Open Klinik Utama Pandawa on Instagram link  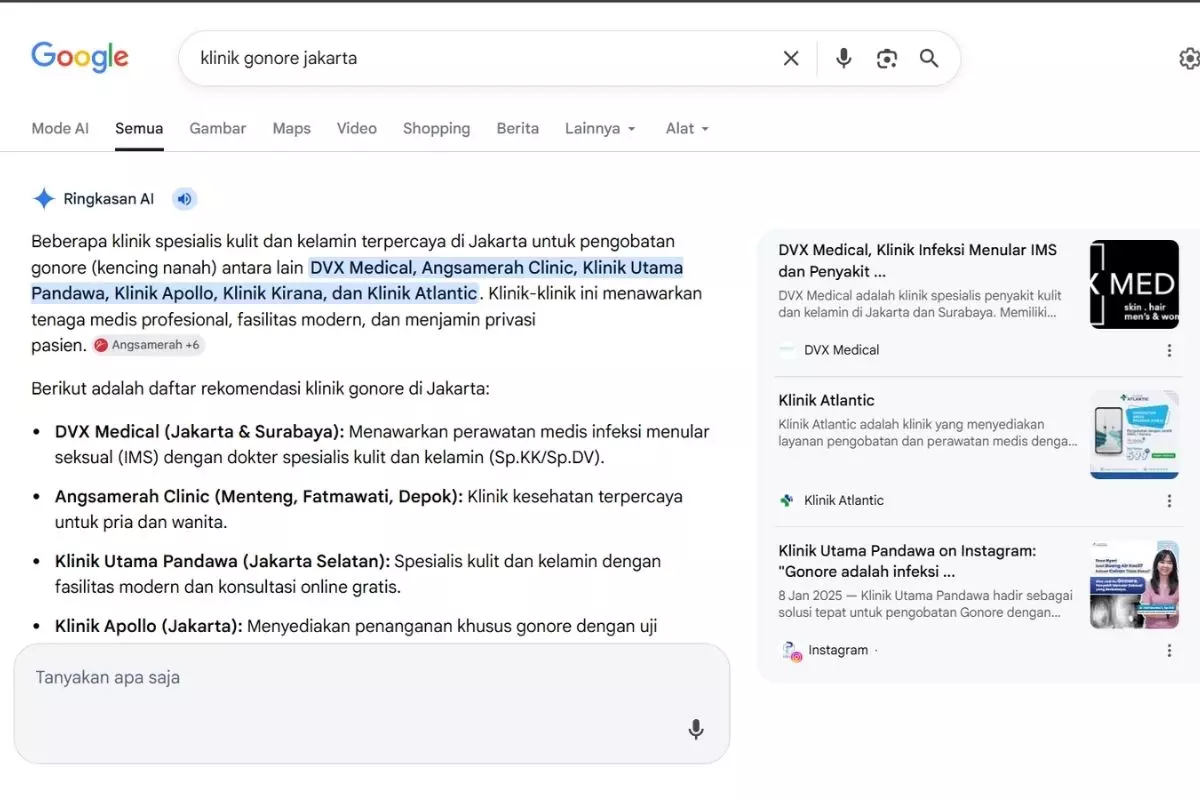pyautogui.click(x=908, y=561)
